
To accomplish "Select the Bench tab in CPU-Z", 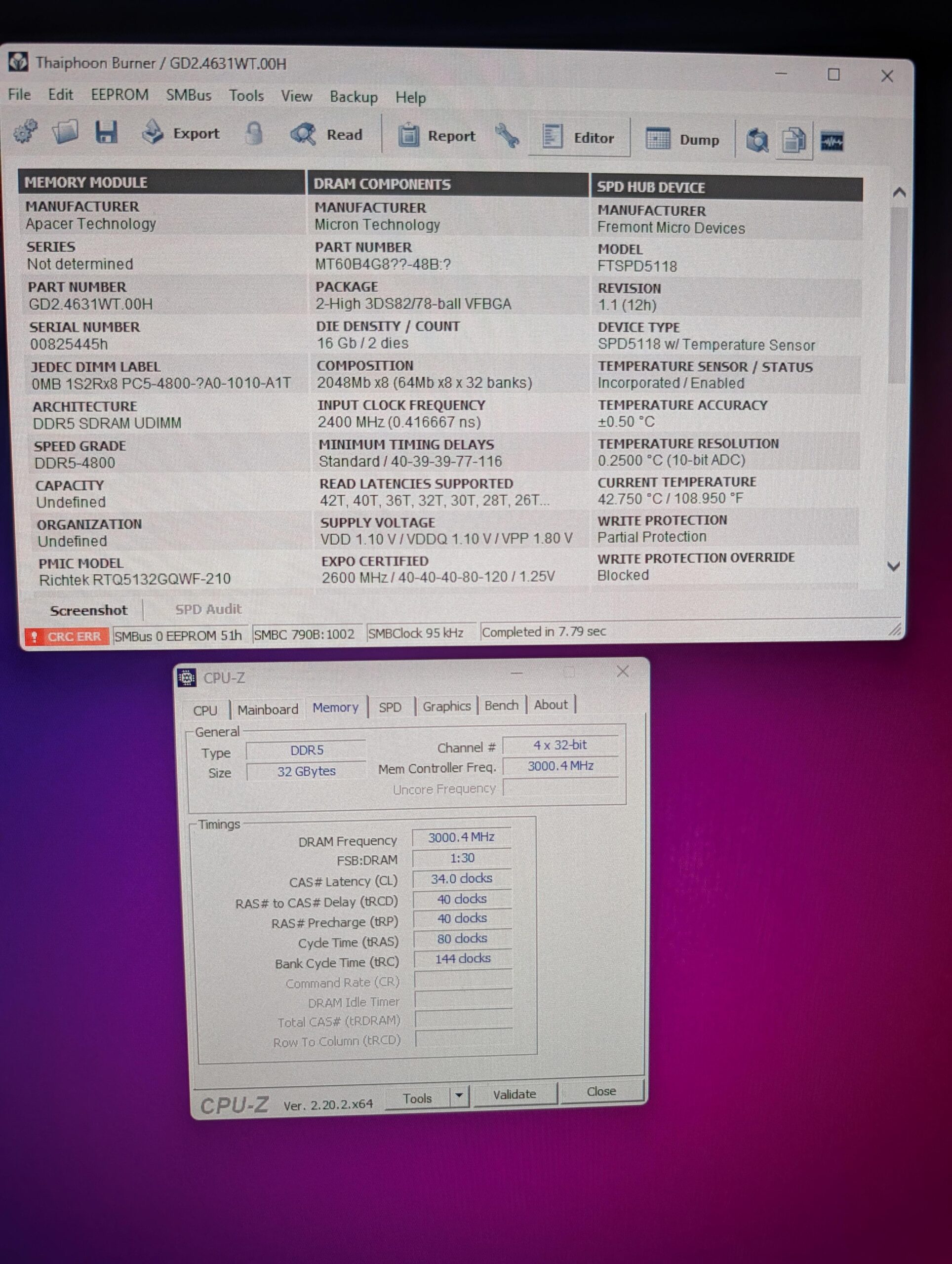I will pos(501,706).
